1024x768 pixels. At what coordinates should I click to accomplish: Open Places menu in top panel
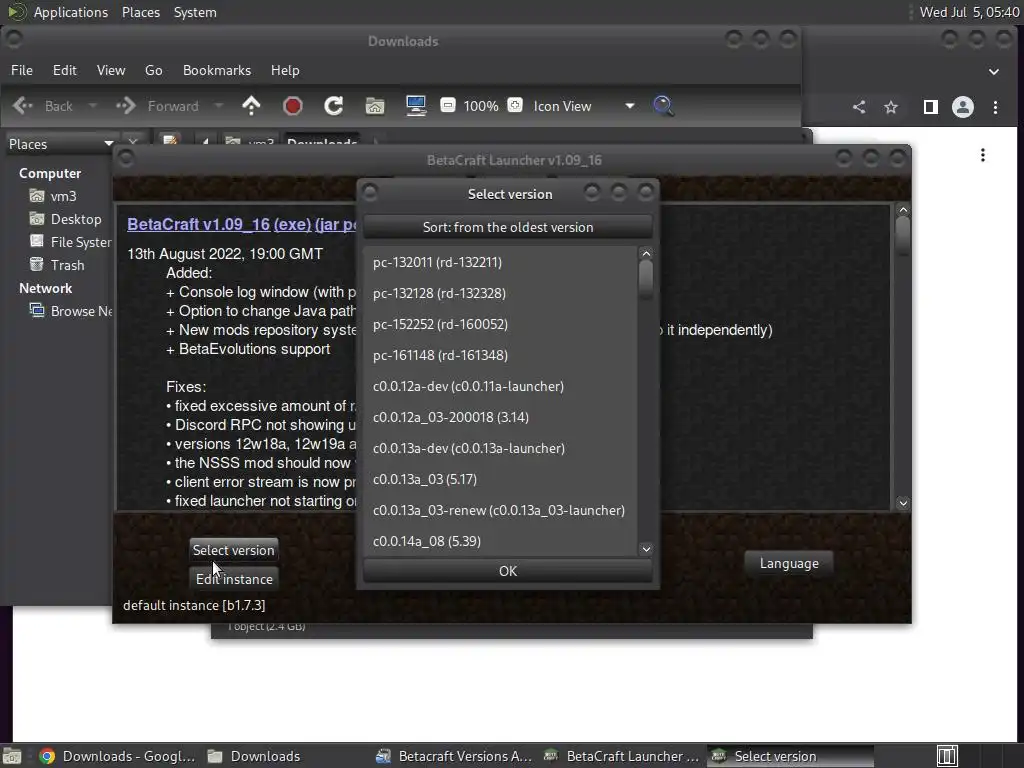[x=140, y=12]
